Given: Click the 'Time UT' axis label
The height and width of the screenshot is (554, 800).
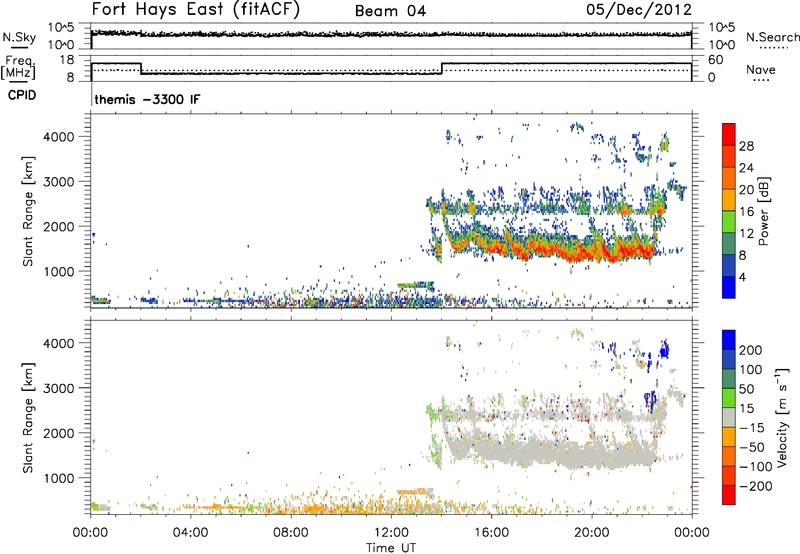Looking at the screenshot, I should pos(391,548).
